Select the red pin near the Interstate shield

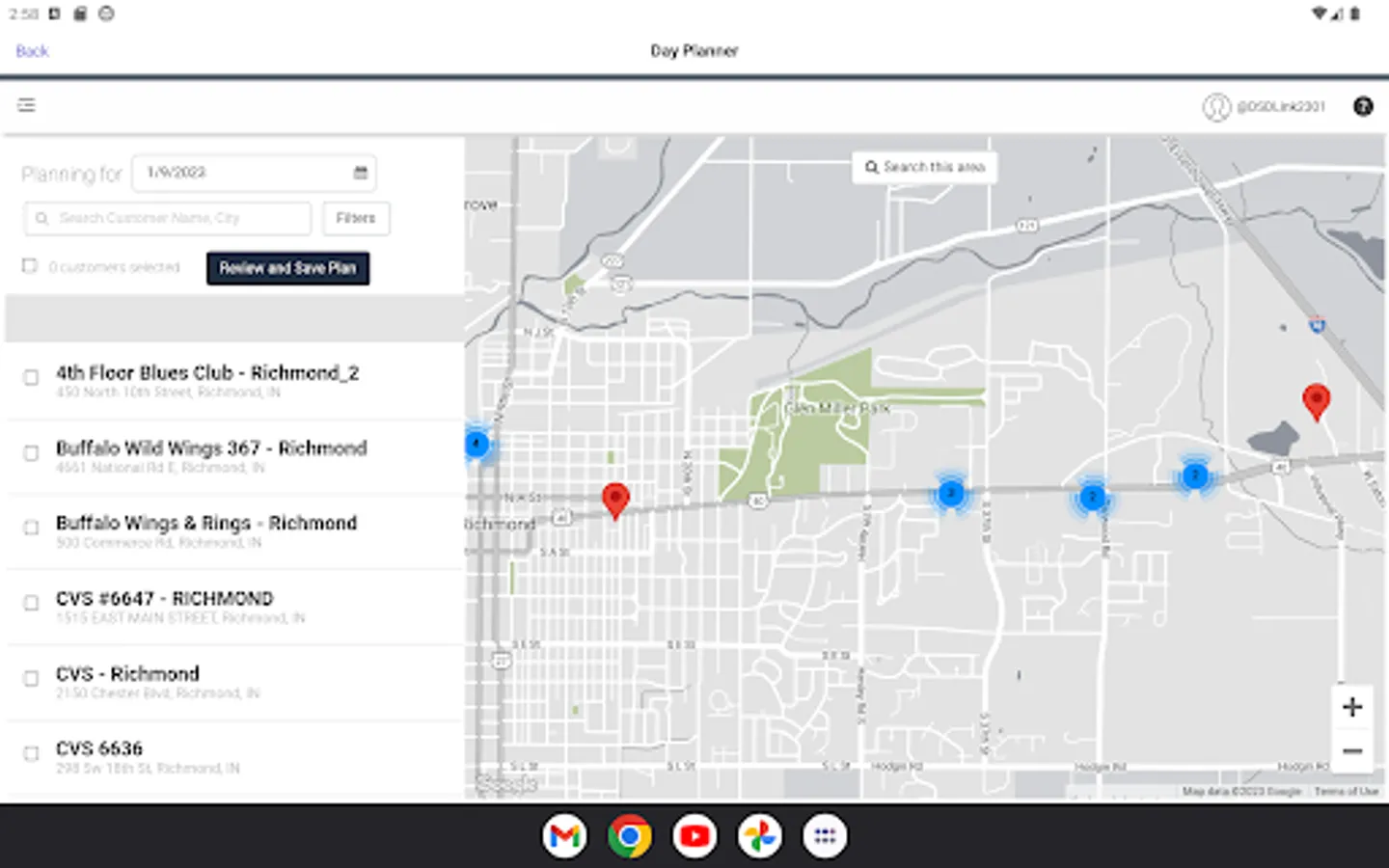point(1317,401)
